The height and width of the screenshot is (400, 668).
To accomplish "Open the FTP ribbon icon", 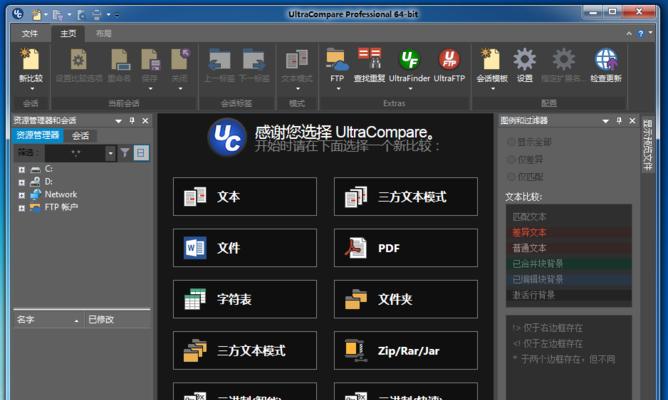I will [x=337, y=60].
